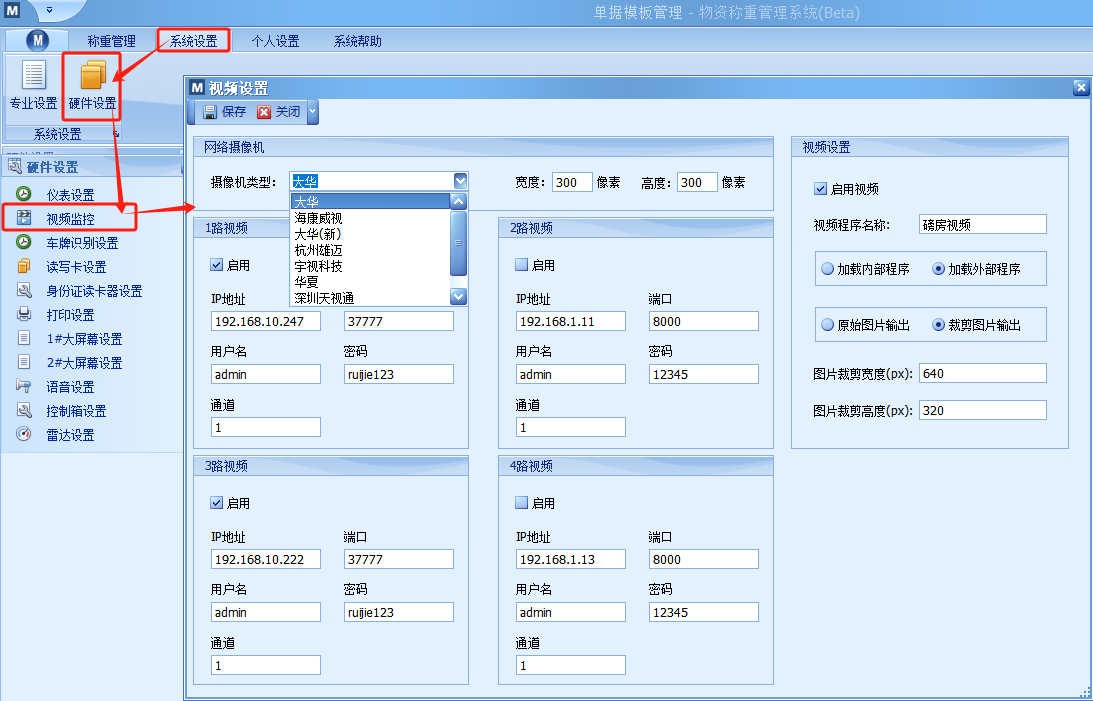
Task: Click the 读写卡设置 sidebar icon
Action: [x=24, y=266]
